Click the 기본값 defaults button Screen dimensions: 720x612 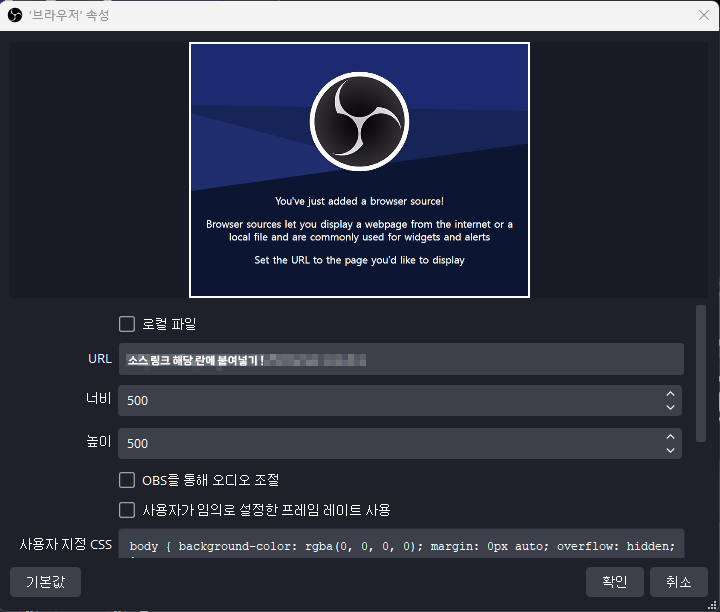click(45, 582)
